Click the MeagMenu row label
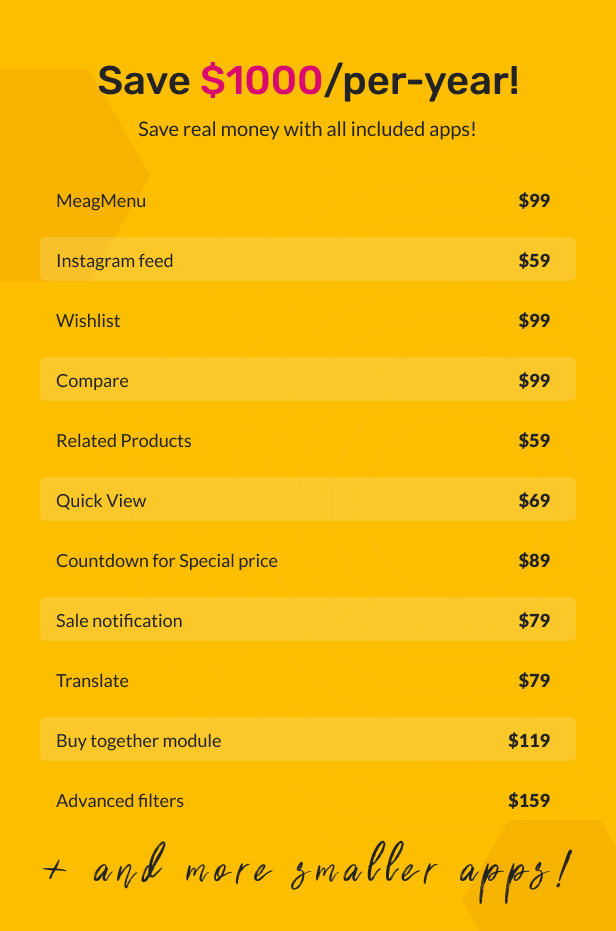Image resolution: width=616 pixels, height=931 pixels. (x=101, y=201)
